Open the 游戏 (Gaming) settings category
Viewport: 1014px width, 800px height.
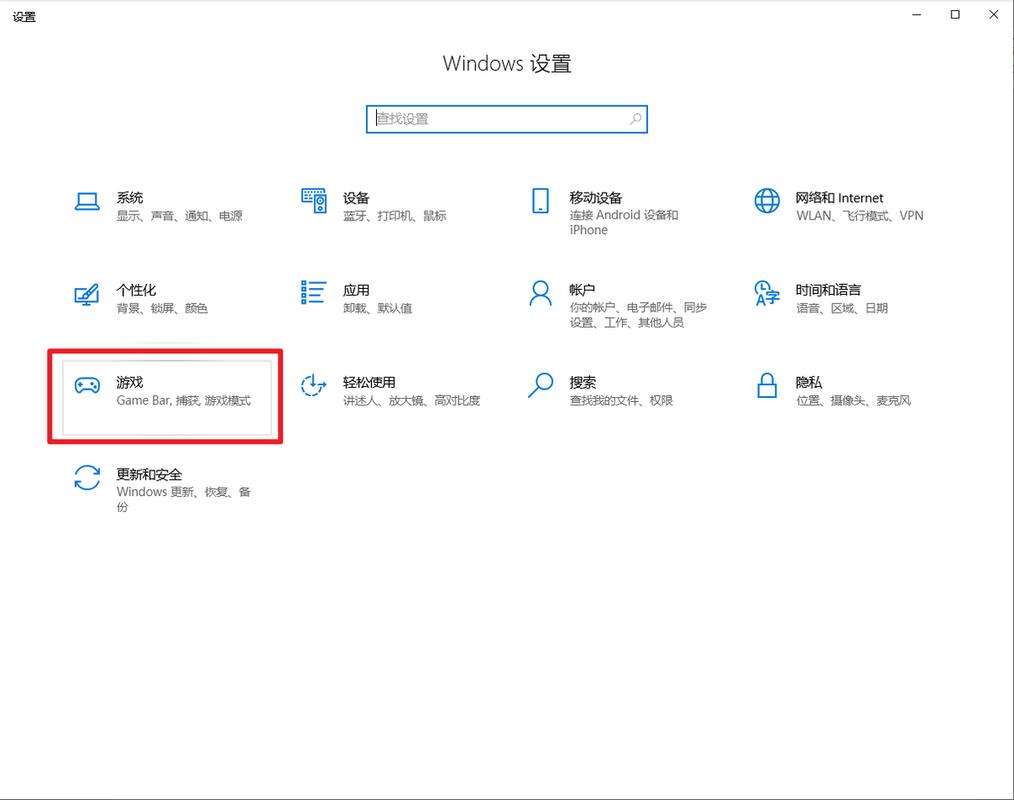[x=165, y=395]
